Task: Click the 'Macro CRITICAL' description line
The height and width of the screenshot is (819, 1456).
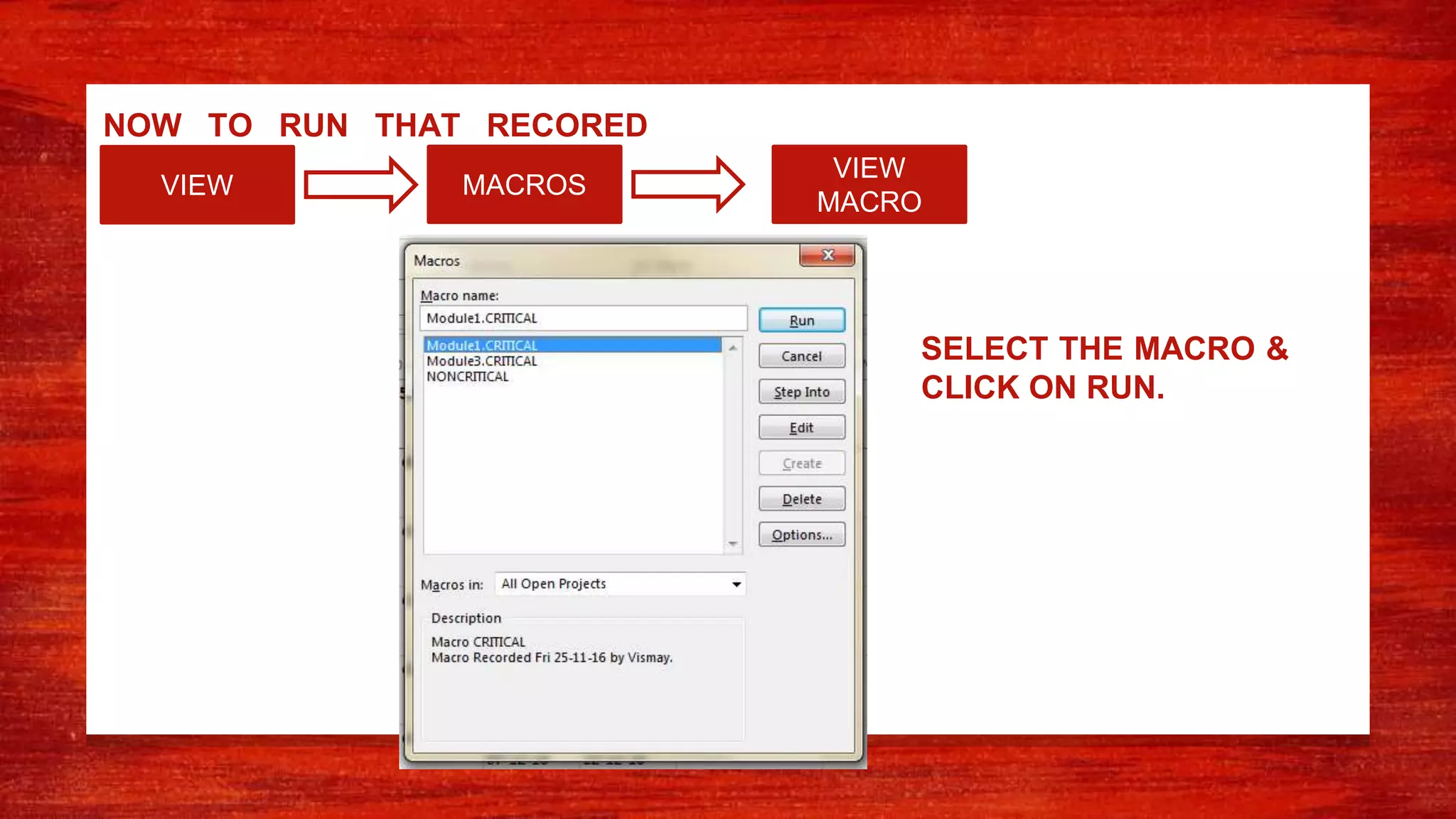Action: [x=478, y=641]
